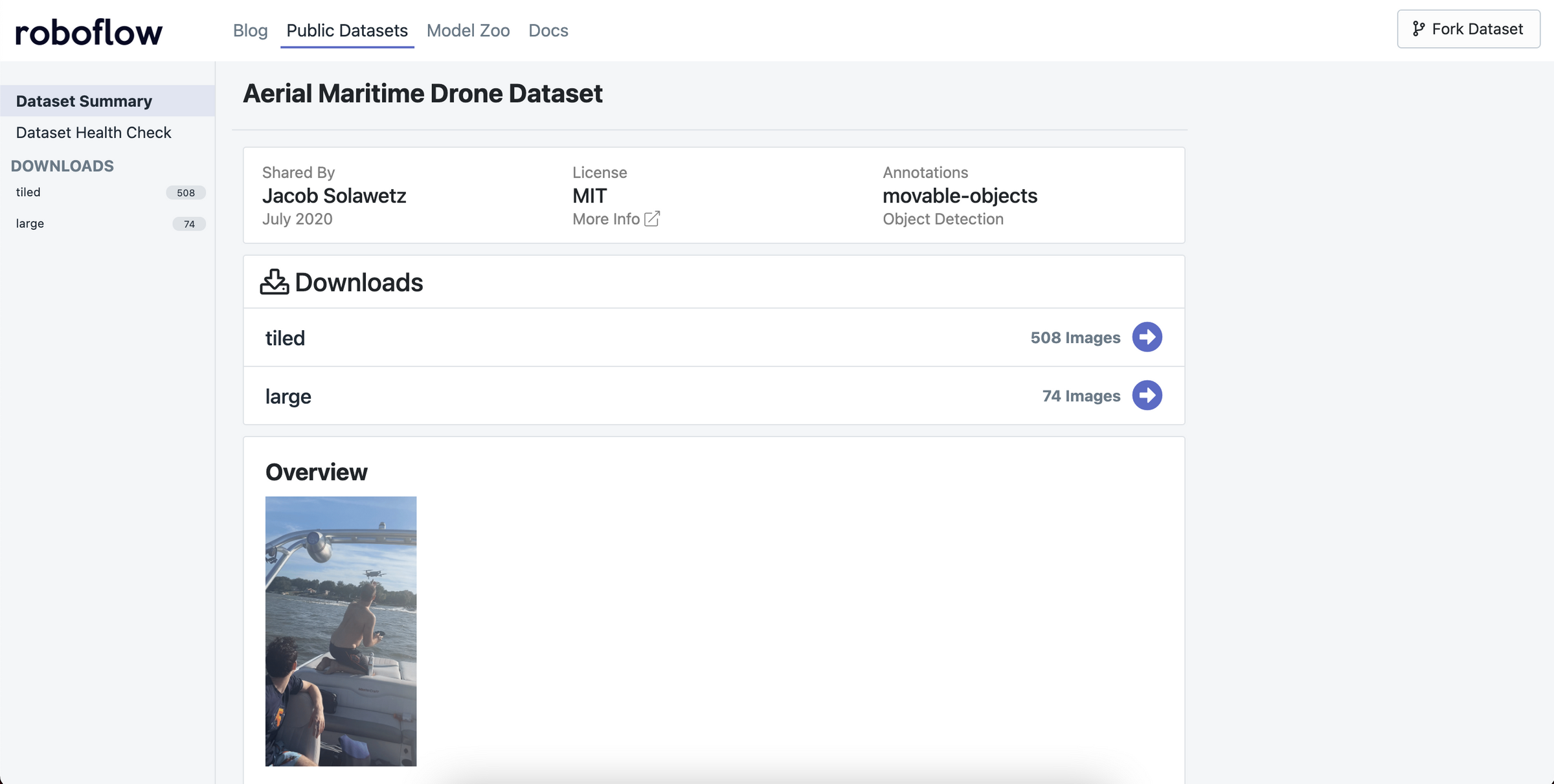The image size is (1554, 784).
Task: Click the 74 badge in sidebar
Action: pyautogui.click(x=189, y=224)
